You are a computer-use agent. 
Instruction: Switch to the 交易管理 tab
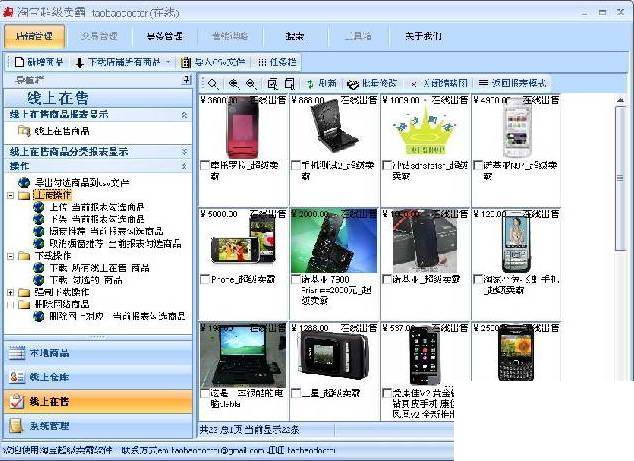pos(99,36)
